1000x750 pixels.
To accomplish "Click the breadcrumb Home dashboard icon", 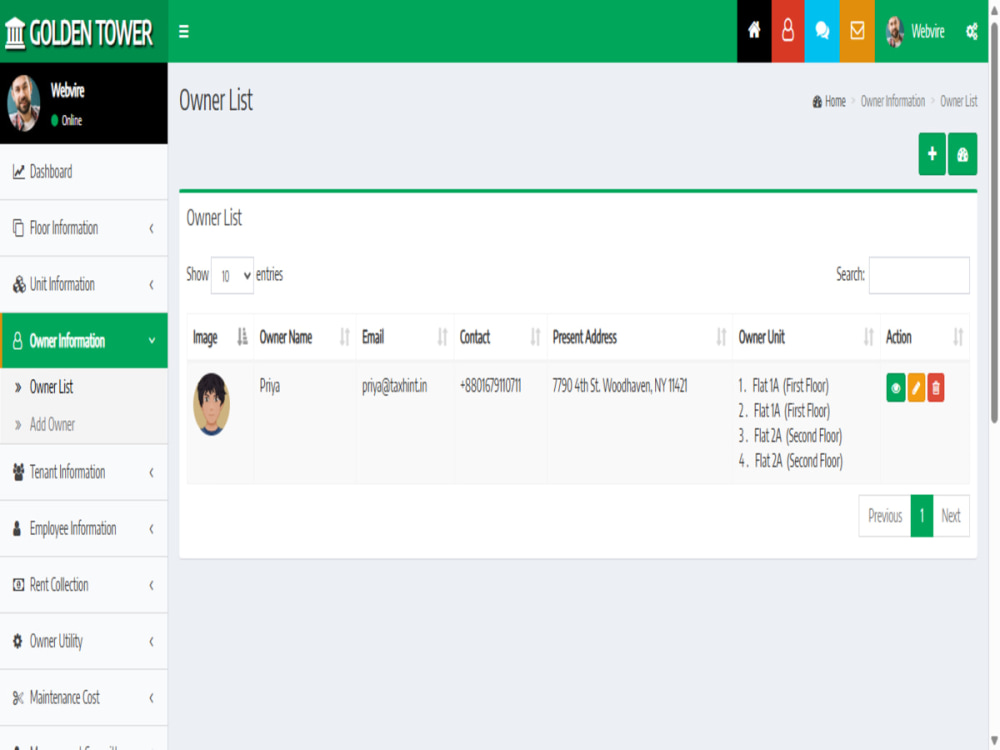I will [817, 101].
